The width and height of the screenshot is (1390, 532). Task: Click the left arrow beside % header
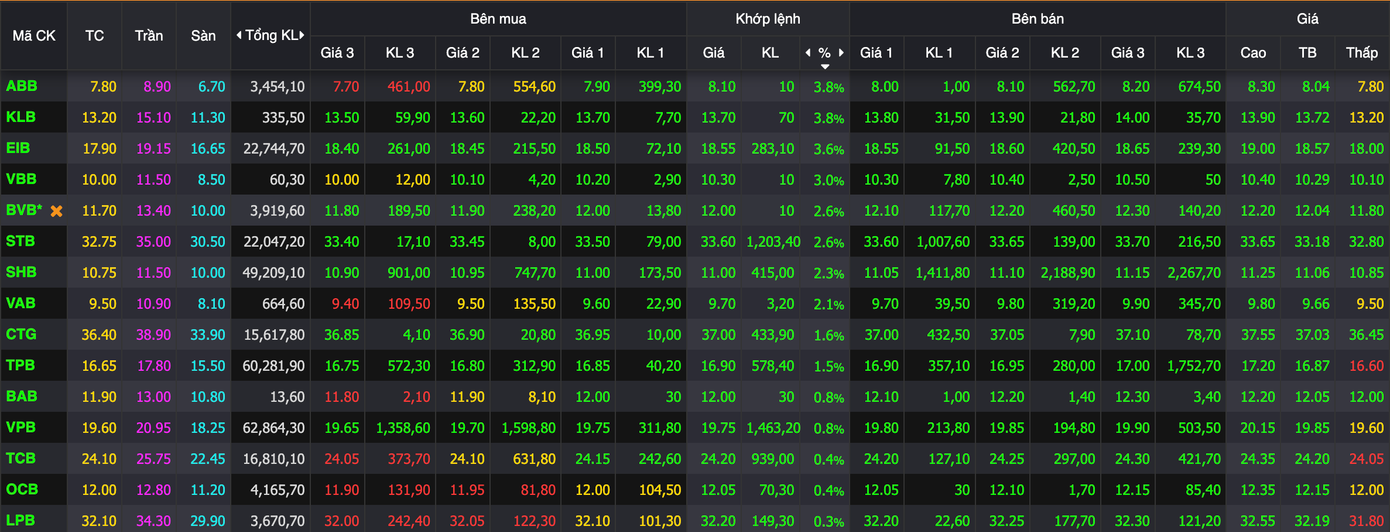pos(808,52)
